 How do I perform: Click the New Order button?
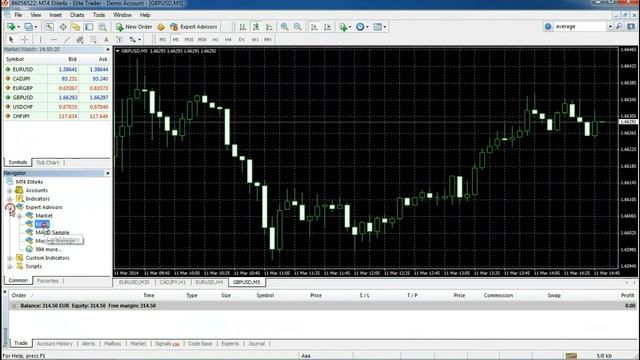(134, 27)
